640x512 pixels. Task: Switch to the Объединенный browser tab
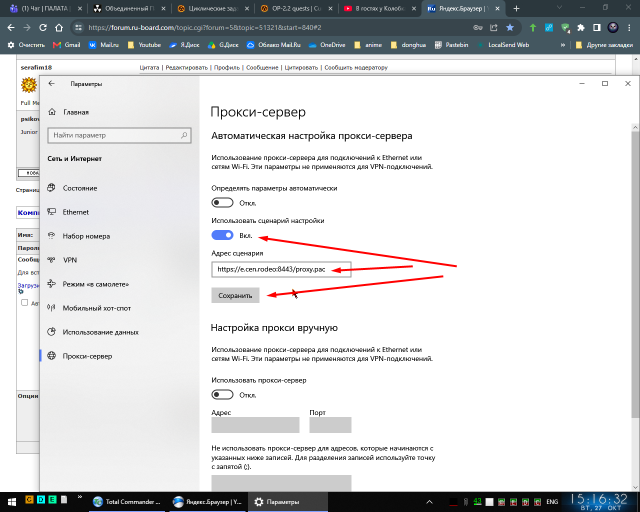[x=129, y=8]
